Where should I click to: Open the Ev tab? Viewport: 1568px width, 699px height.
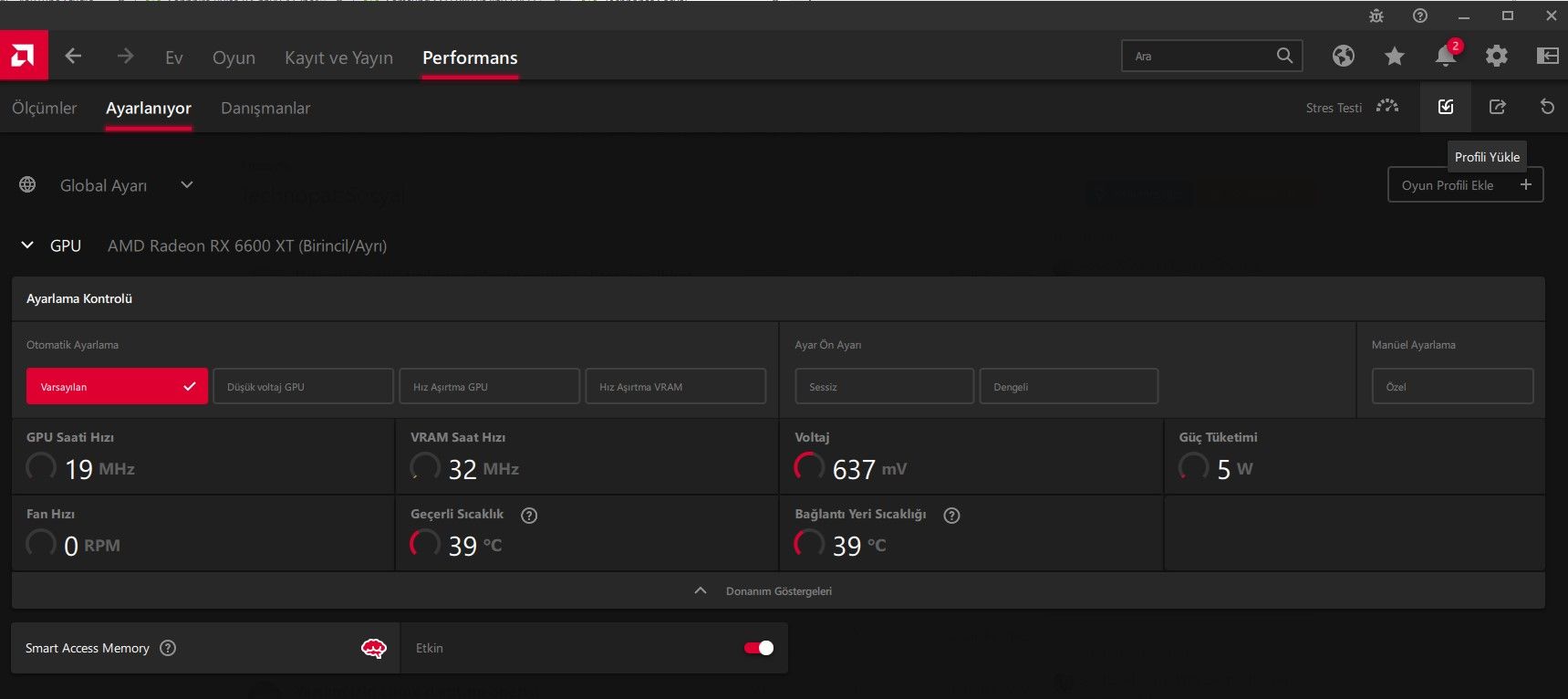pyautogui.click(x=174, y=57)
